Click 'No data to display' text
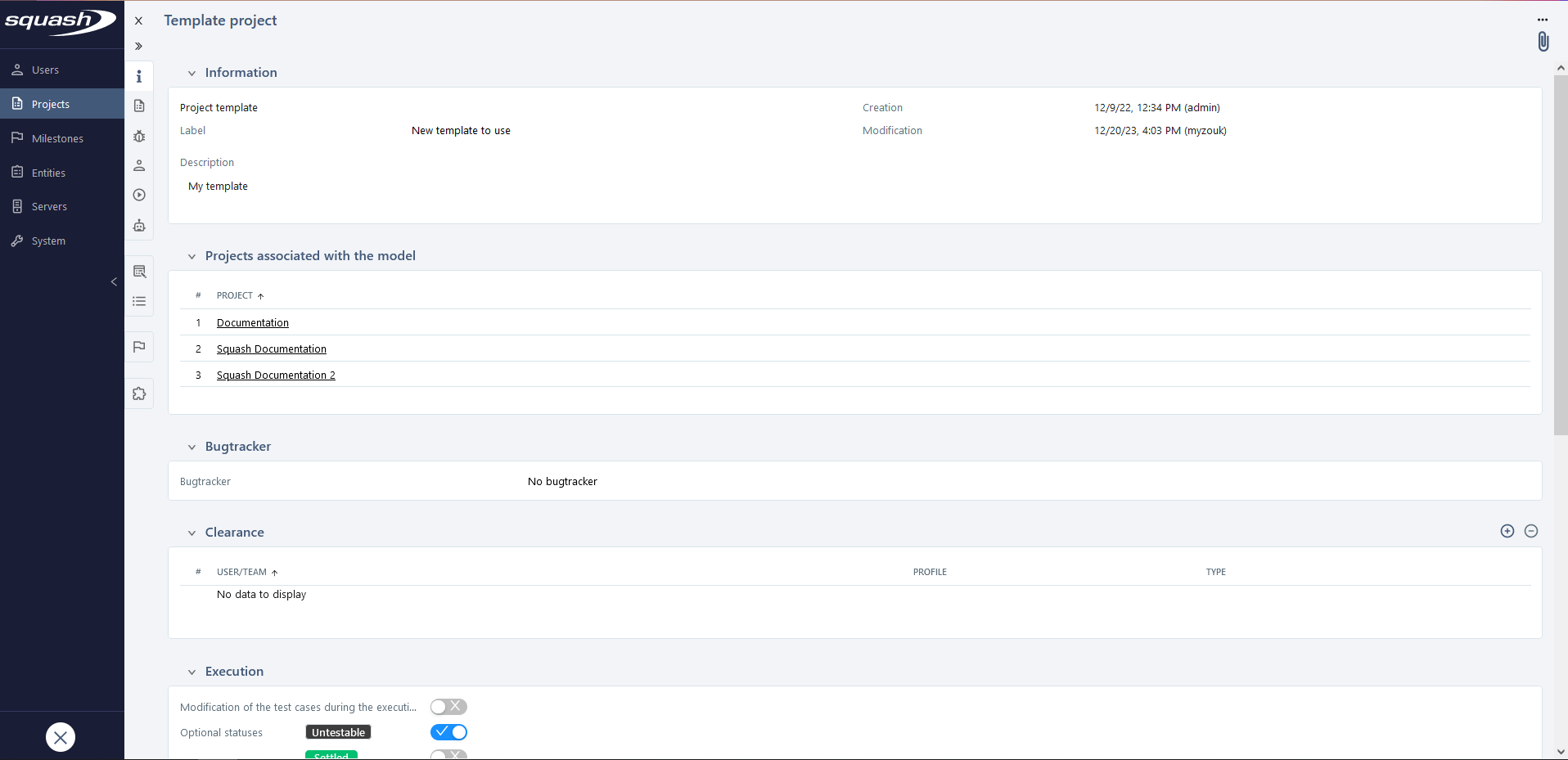 coord(261,595)
